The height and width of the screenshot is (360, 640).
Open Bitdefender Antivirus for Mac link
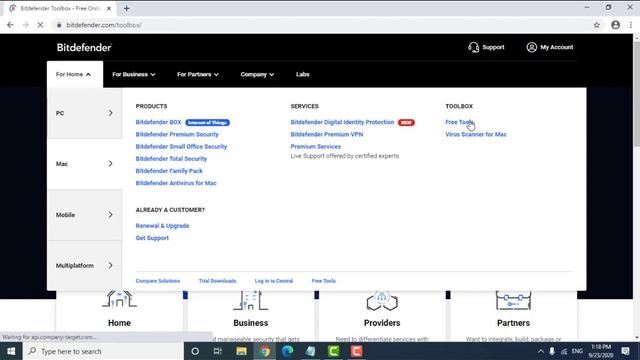[x=176, y=183]
